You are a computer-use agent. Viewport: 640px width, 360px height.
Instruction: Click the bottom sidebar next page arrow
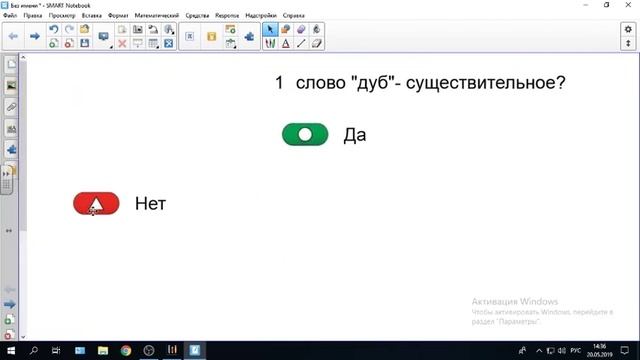pyautogui.click(x=9, y=304)
